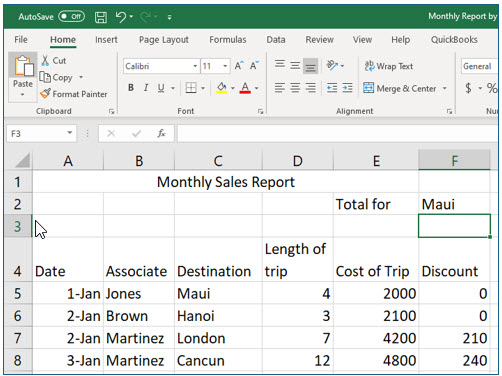Viewport: 502px width, 376px height.
Task: Click the Borders icon
Action: click(x=191, y=88)
